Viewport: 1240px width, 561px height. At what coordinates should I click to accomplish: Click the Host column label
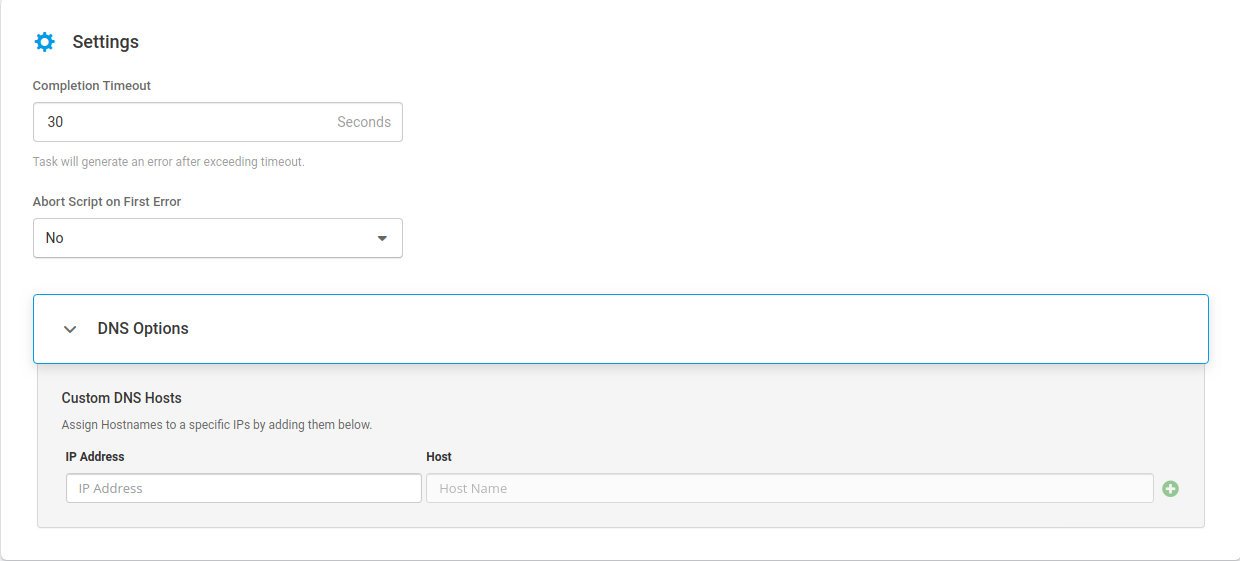(439, 457)
